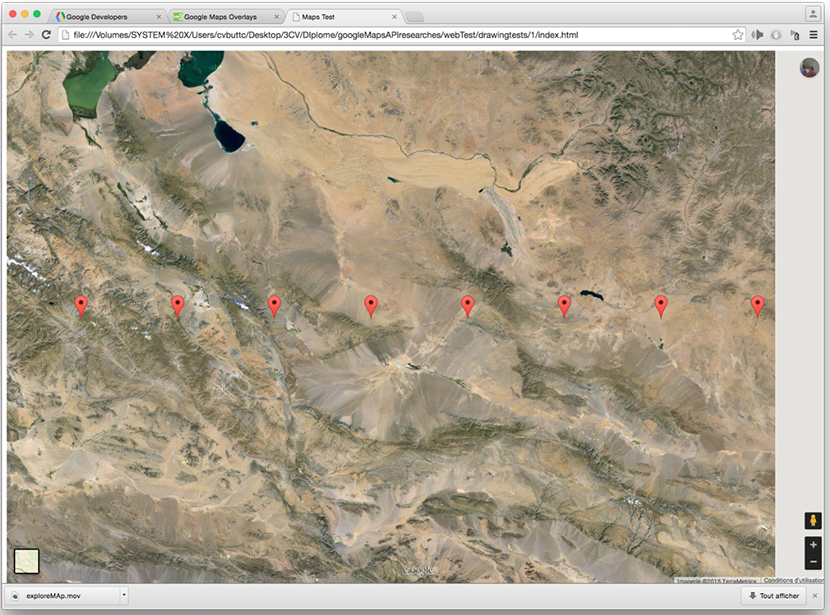
Task: Open dropdown arrow for exploreMAp.mov download
Action: (123, 596)
